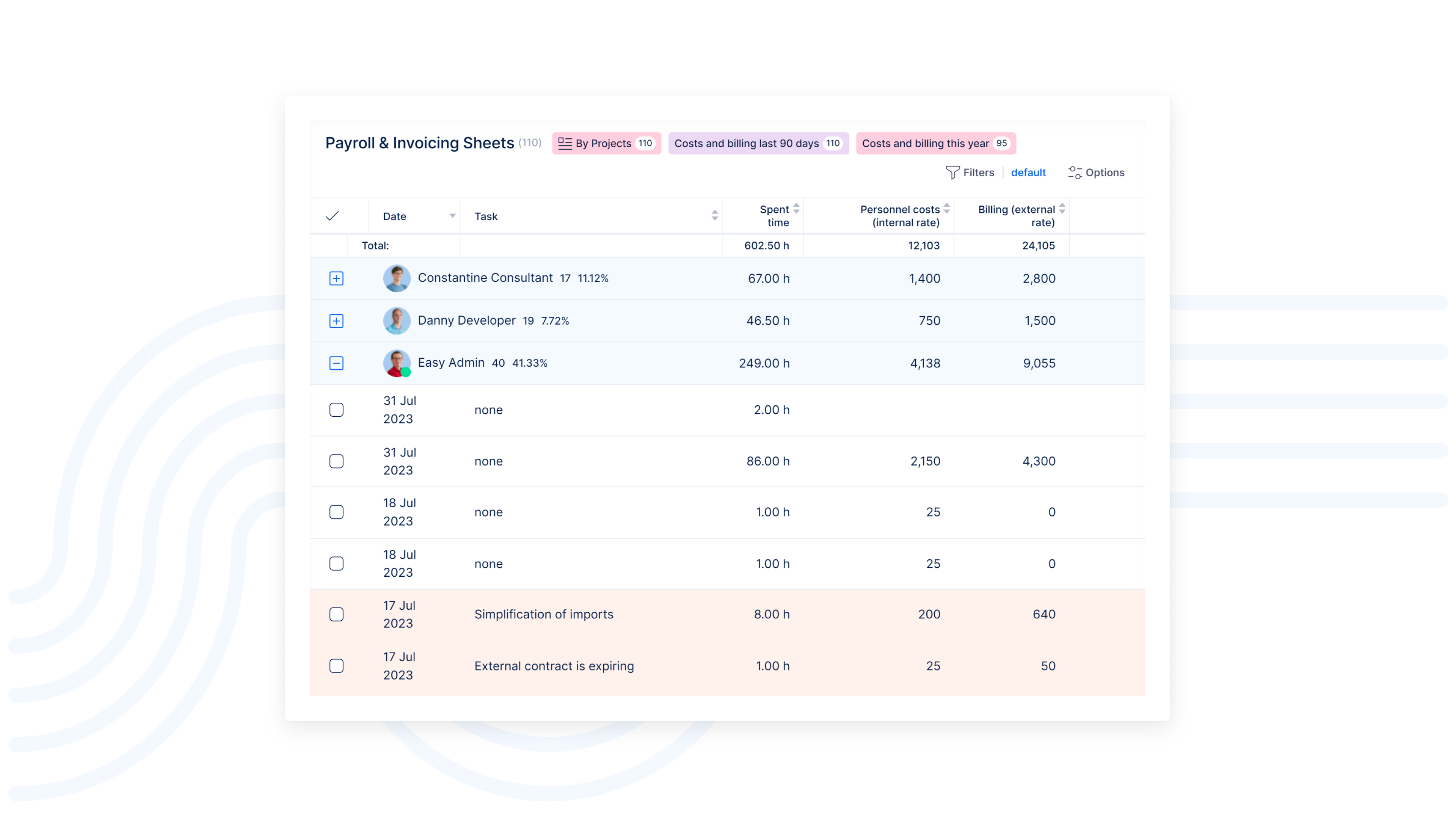The image size is (1456, 816).
Task: Click the By Projects list icon
Action: 565,144
